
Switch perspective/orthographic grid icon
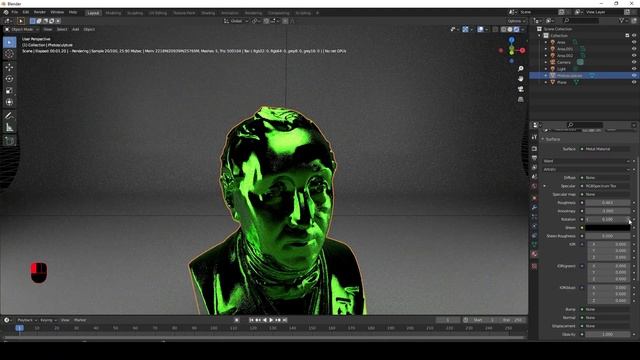[520, 99]
